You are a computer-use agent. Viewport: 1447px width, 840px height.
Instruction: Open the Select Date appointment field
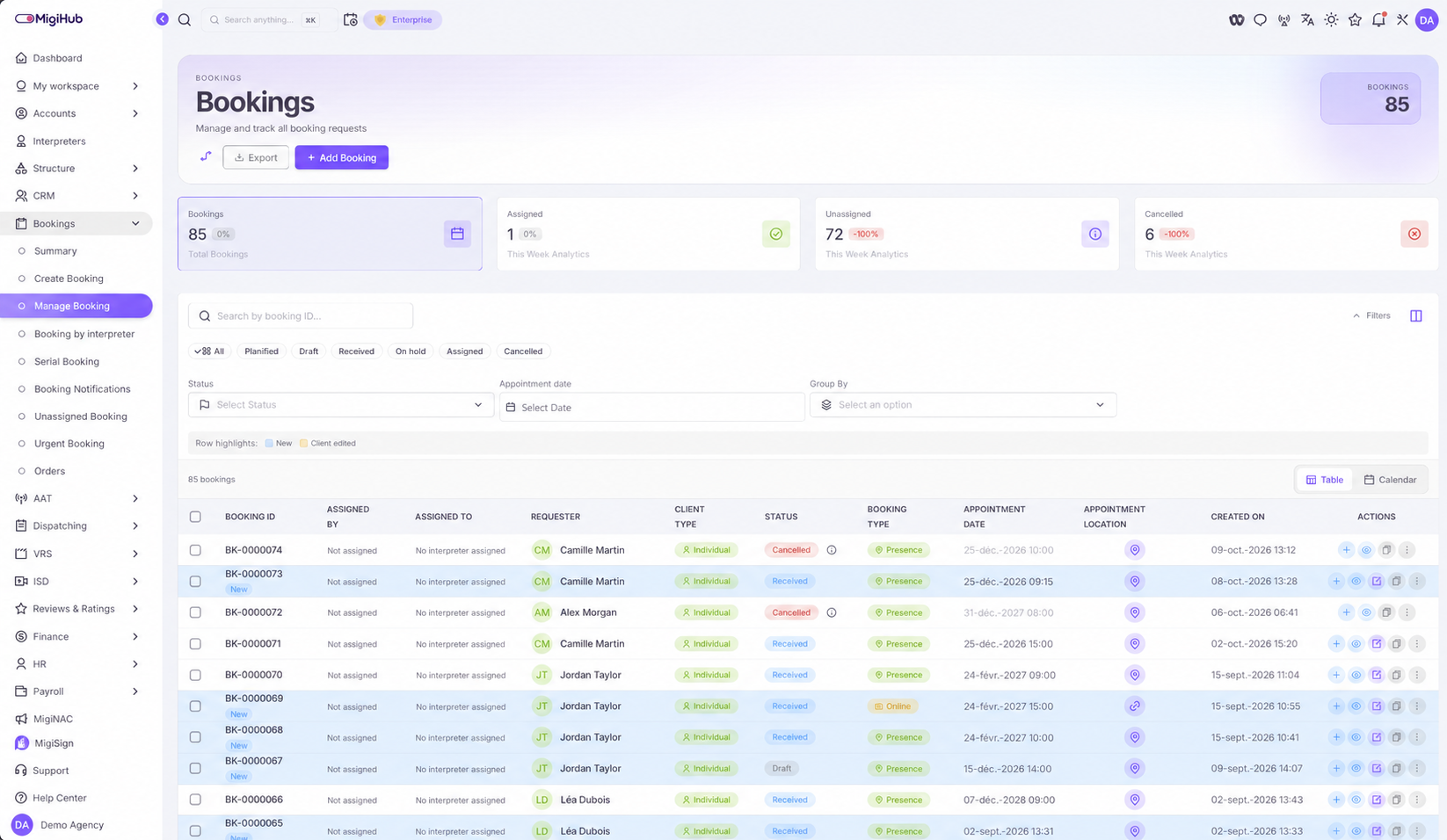click(651, 407)
